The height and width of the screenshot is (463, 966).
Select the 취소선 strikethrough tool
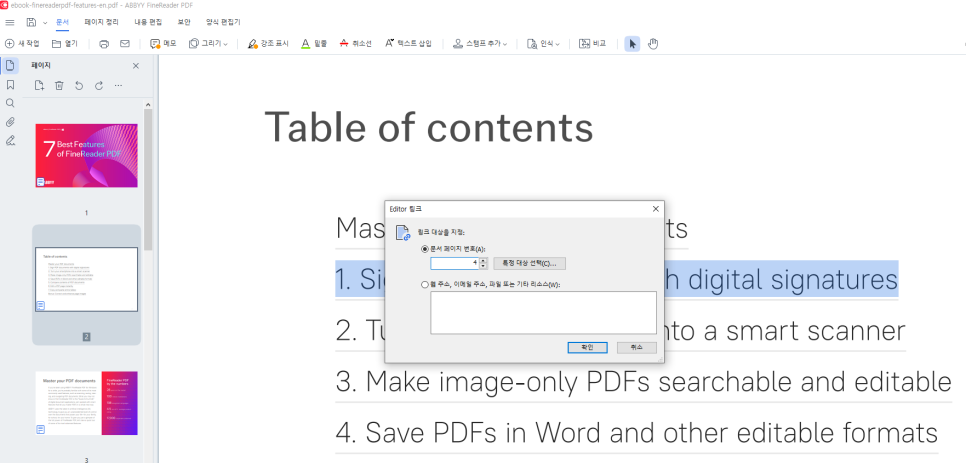(355, 44)
